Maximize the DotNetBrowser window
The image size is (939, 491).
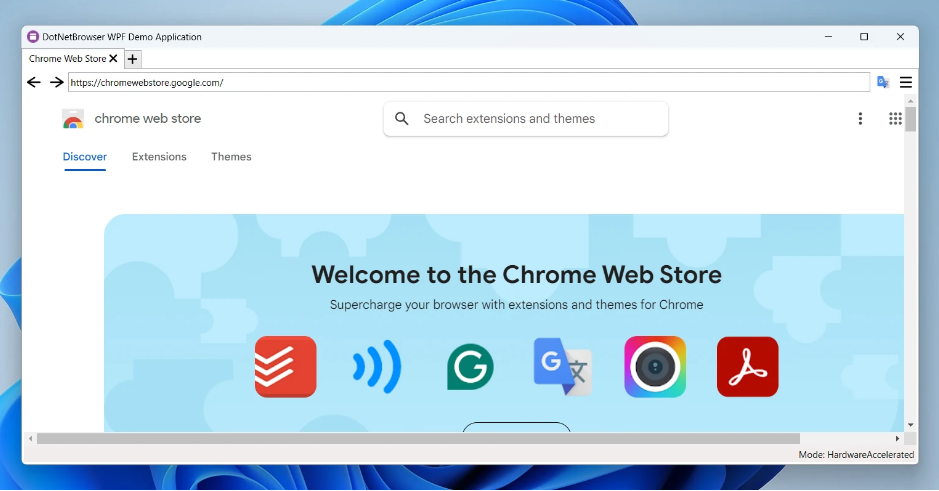tap(864, 37)
